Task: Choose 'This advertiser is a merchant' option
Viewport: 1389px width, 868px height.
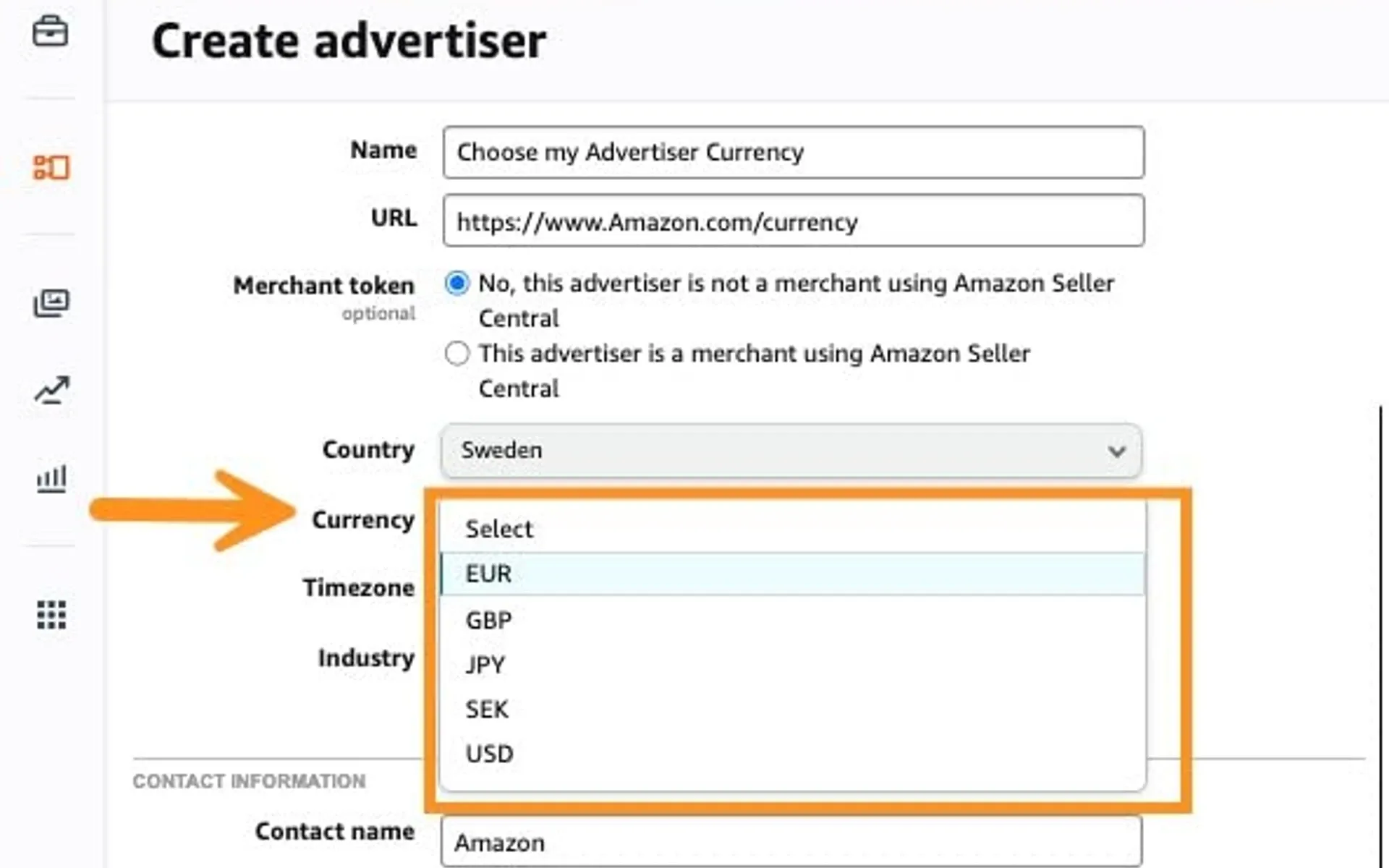Action: [457, 354]
